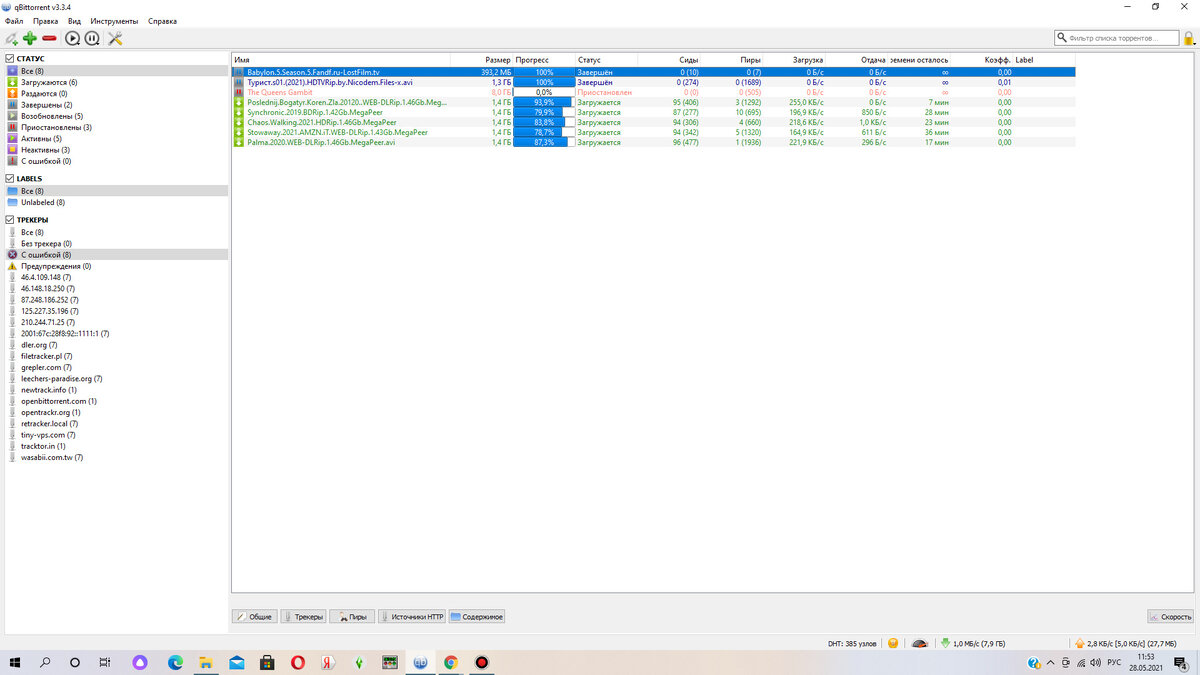Open the Содержимое details tab
Screen dimensions: 1200x675
click(x=477, y=617)
